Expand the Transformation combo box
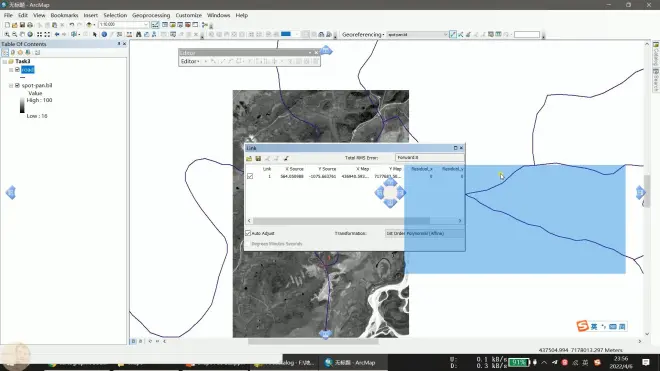The image size is (660, 371). point(425,233)
